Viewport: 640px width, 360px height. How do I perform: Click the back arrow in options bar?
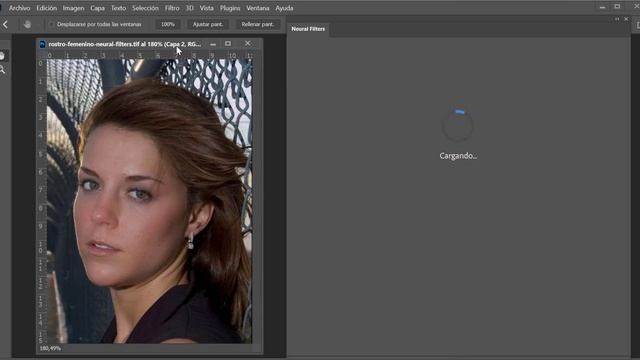point(5,24)
